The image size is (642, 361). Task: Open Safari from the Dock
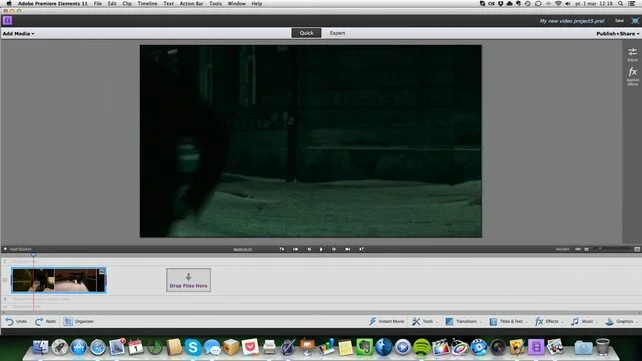(x=98, y=347)
